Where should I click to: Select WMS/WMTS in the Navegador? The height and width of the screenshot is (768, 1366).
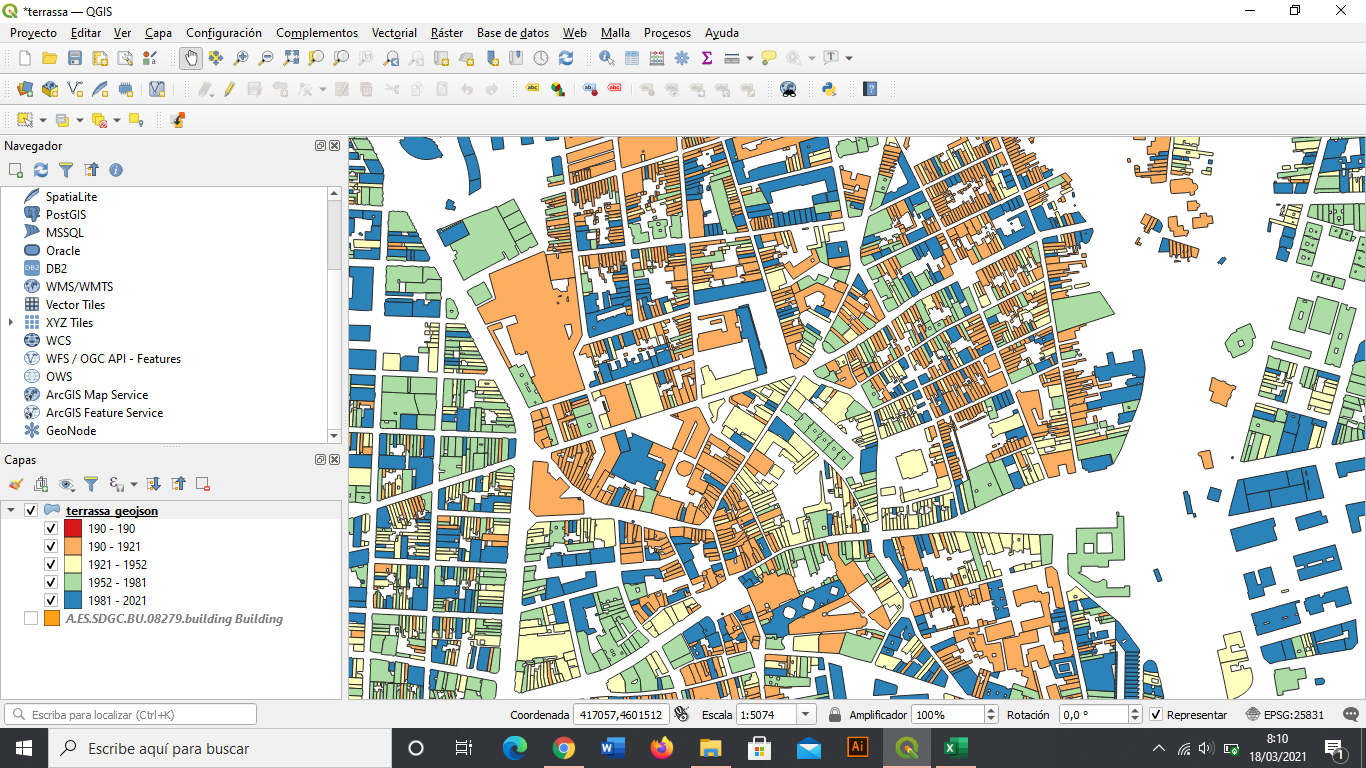[x=79, y=287]
